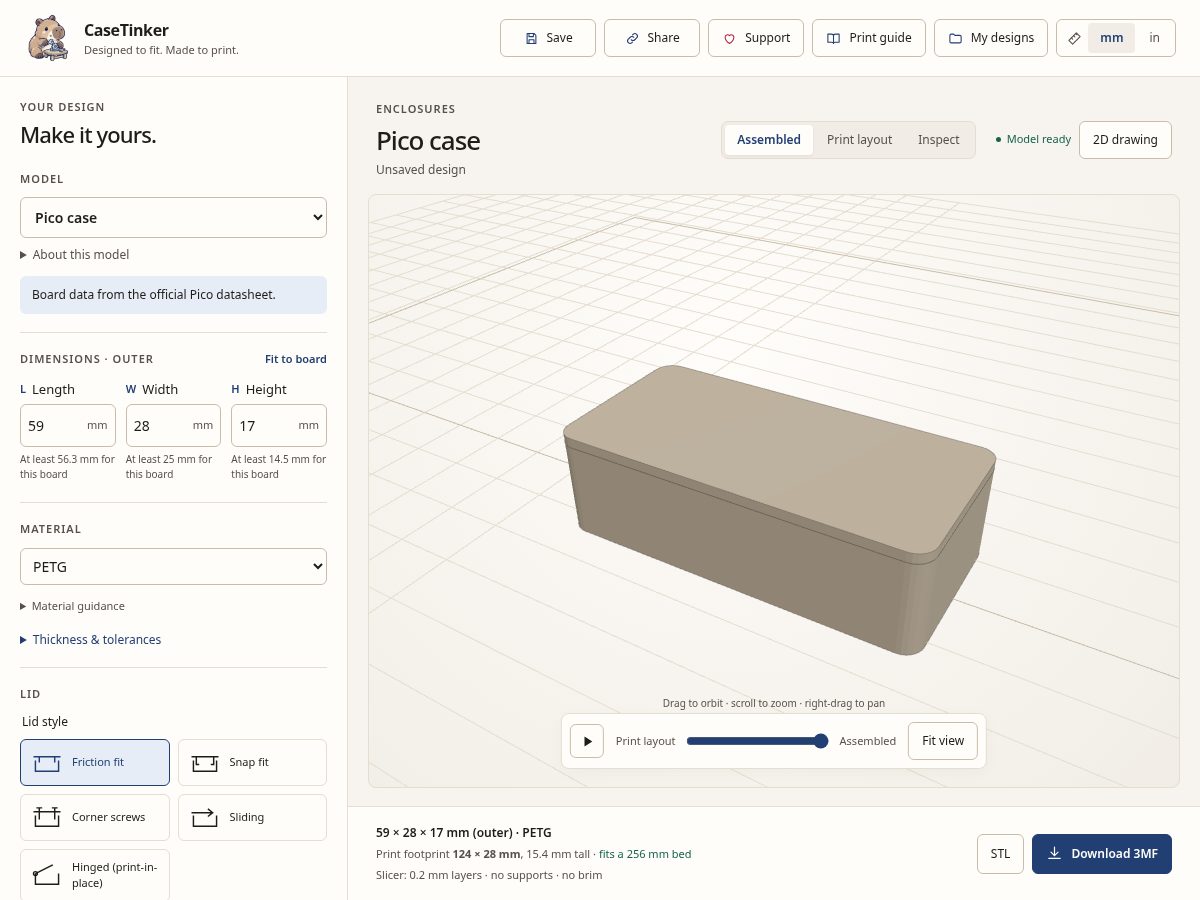Open My designs
The image size is (1200, 900).
tap(991, 38)
